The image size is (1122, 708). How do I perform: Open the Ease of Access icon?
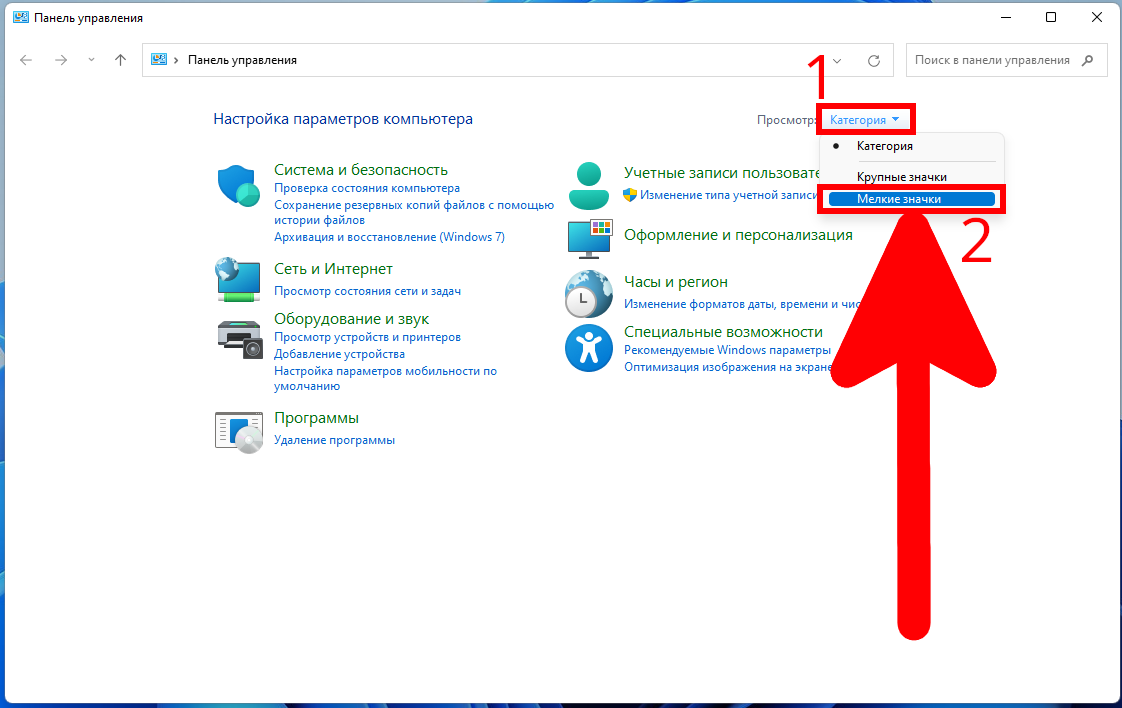click(588, 345)
